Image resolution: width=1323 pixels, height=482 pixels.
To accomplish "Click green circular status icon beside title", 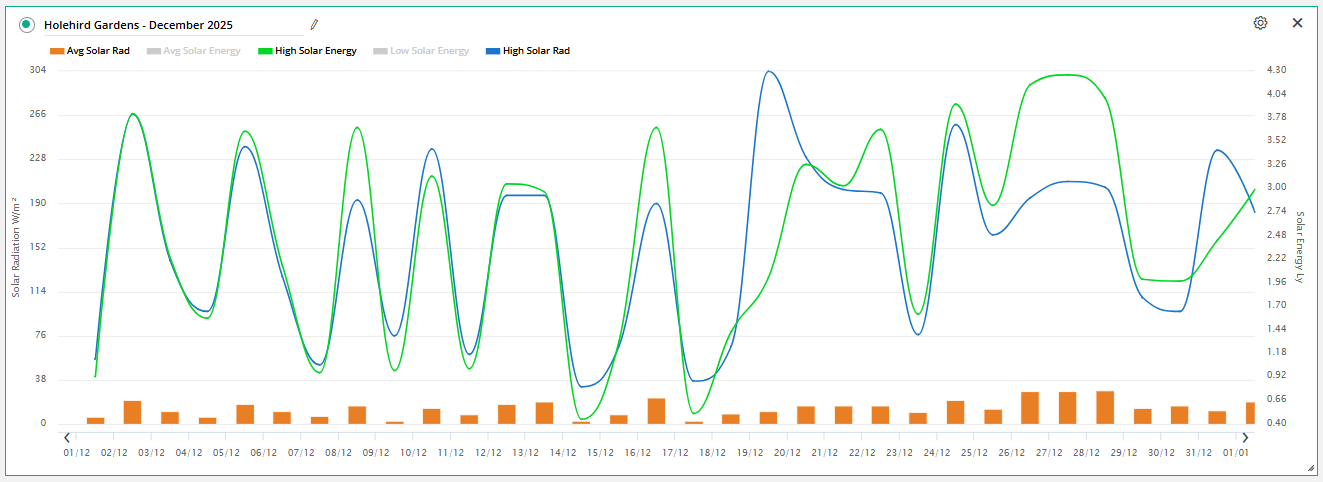I will pyautogui.click(x=27, y=25).
